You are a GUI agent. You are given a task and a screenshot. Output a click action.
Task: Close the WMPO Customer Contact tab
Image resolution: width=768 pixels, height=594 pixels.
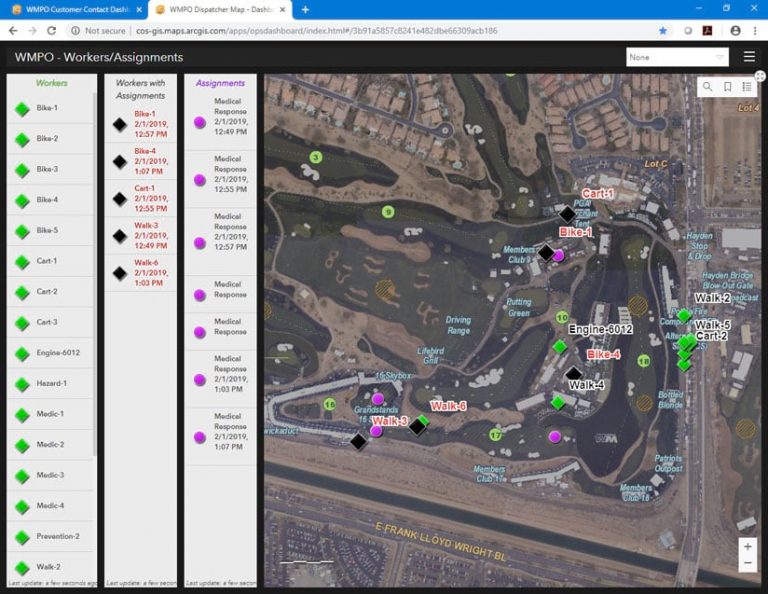point(139,9)
